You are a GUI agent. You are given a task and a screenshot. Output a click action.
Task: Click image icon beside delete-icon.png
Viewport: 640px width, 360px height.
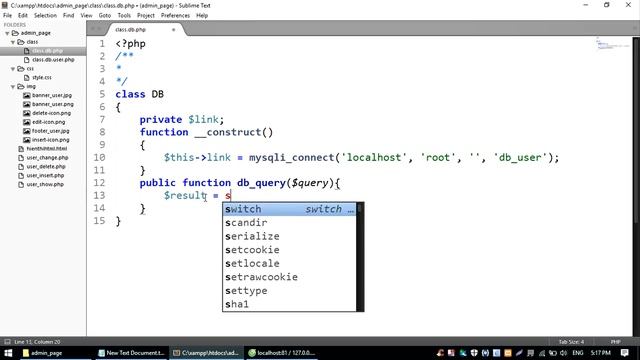click(27, 113)
